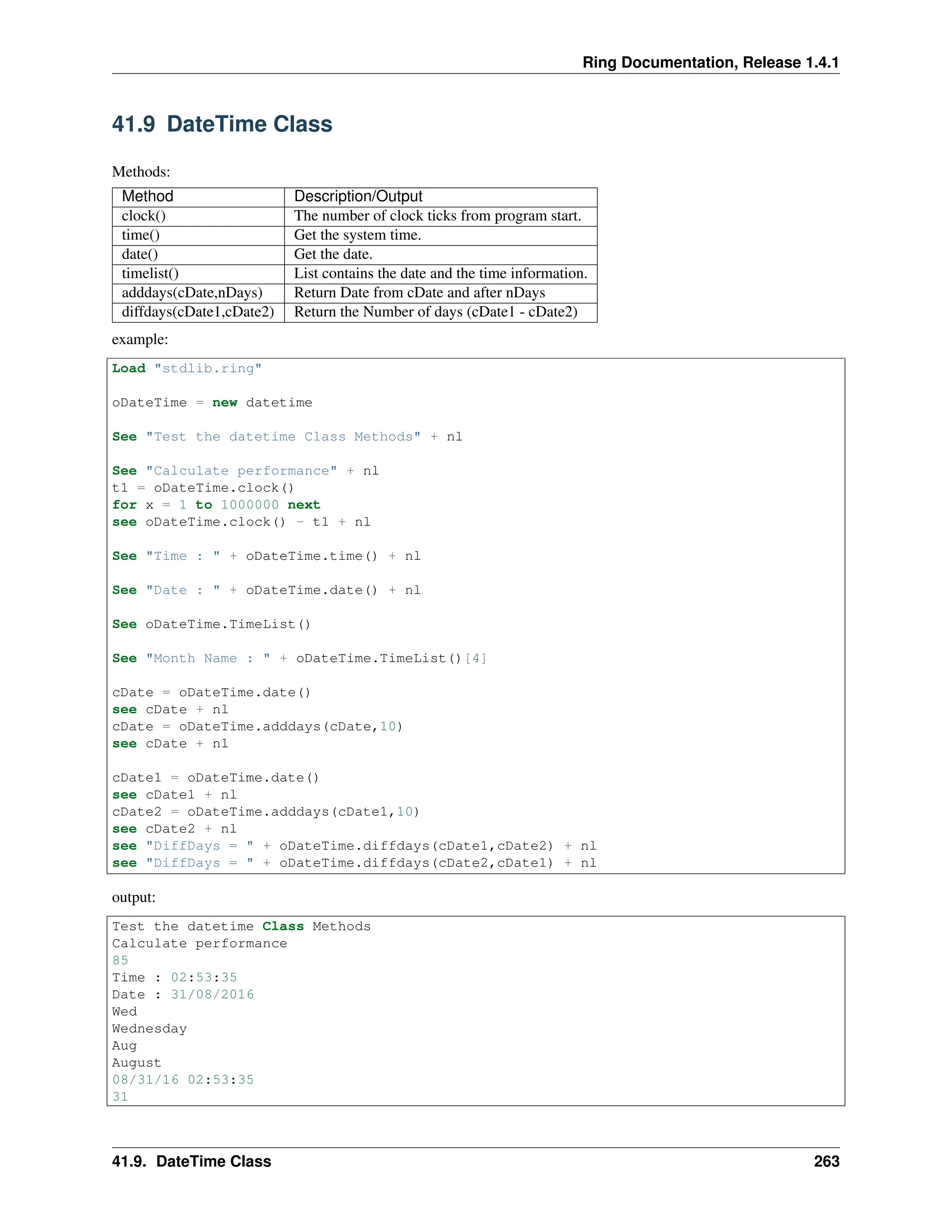Click the 'oDateTime = new datetime' line
952x1232 pixels.
(212, 403)
